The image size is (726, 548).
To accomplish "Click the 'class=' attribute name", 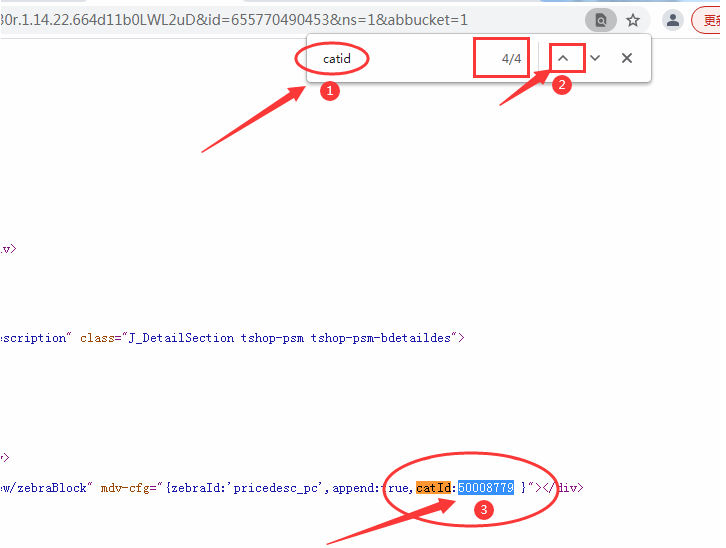I will coord(100,338).
